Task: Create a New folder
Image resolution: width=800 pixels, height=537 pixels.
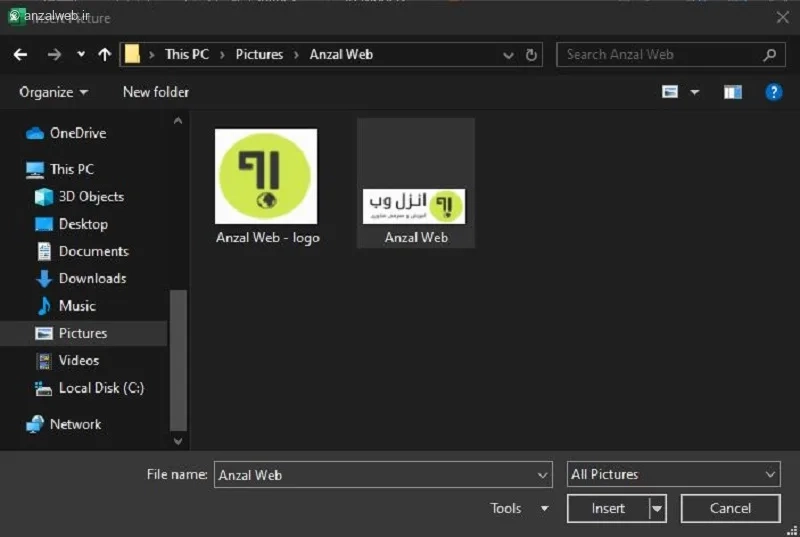Action: tap(156, 92)
